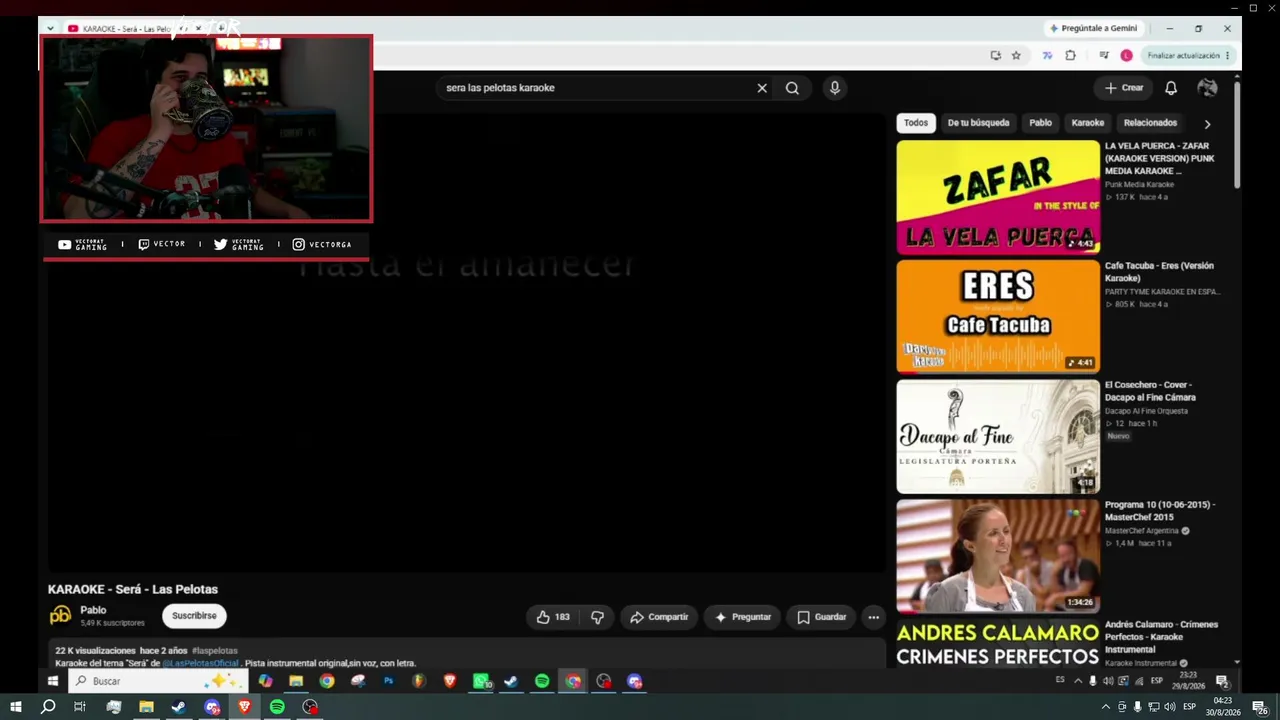Click Pregúntale a Gemini button
Image resolution: width=1280 pixels, height=720 pixels.
click(1094, 28)
